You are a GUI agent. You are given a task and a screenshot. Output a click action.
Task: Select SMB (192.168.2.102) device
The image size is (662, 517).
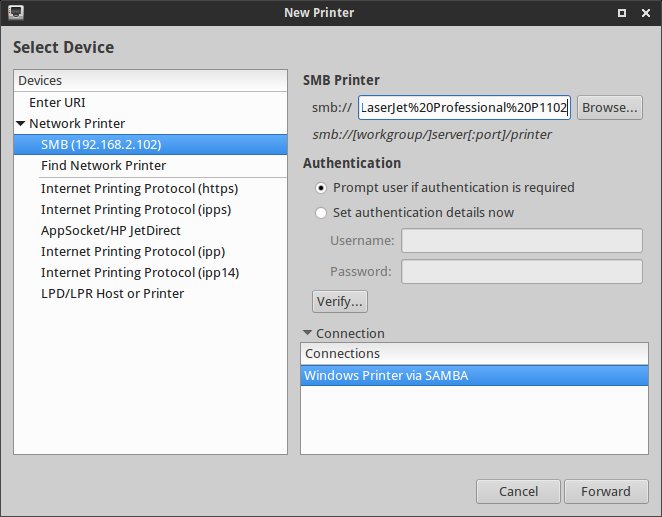point(101,144)
